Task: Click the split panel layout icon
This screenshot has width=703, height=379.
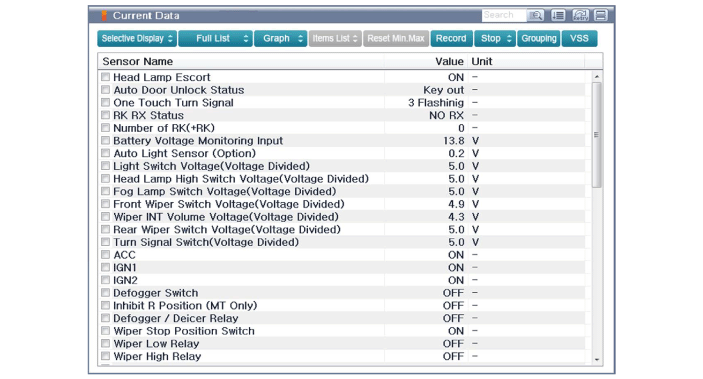Action: 600,16
